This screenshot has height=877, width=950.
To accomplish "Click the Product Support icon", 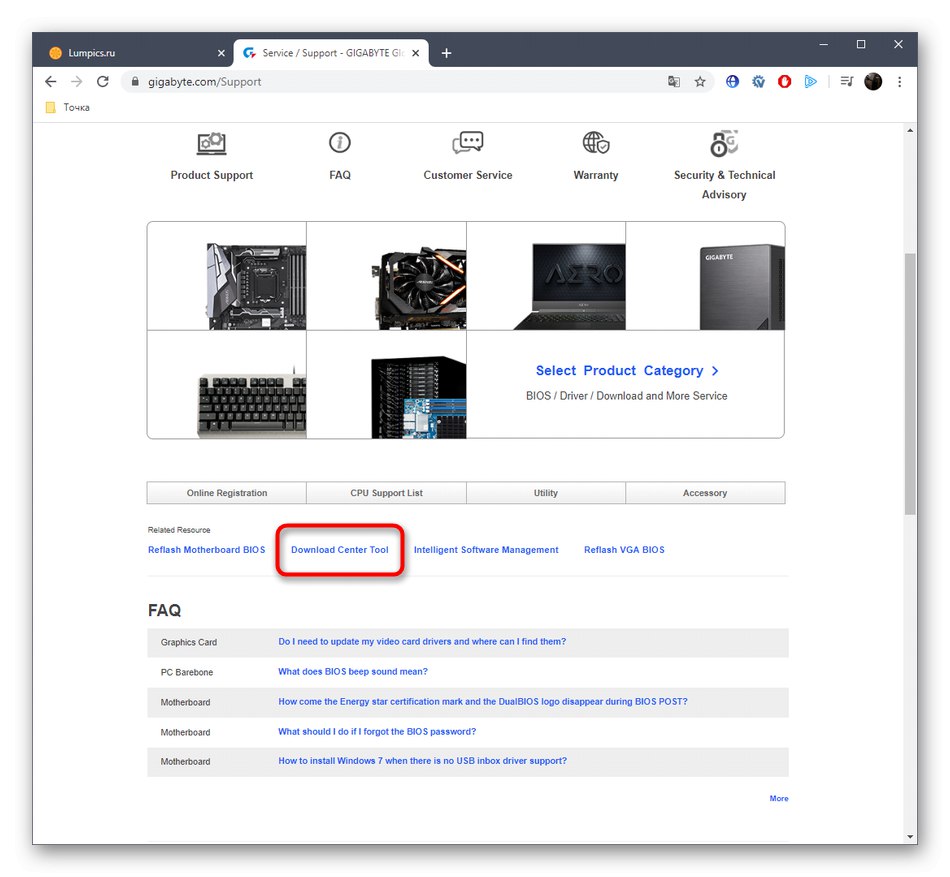I will pyautogui.click(x=211, y=144).
